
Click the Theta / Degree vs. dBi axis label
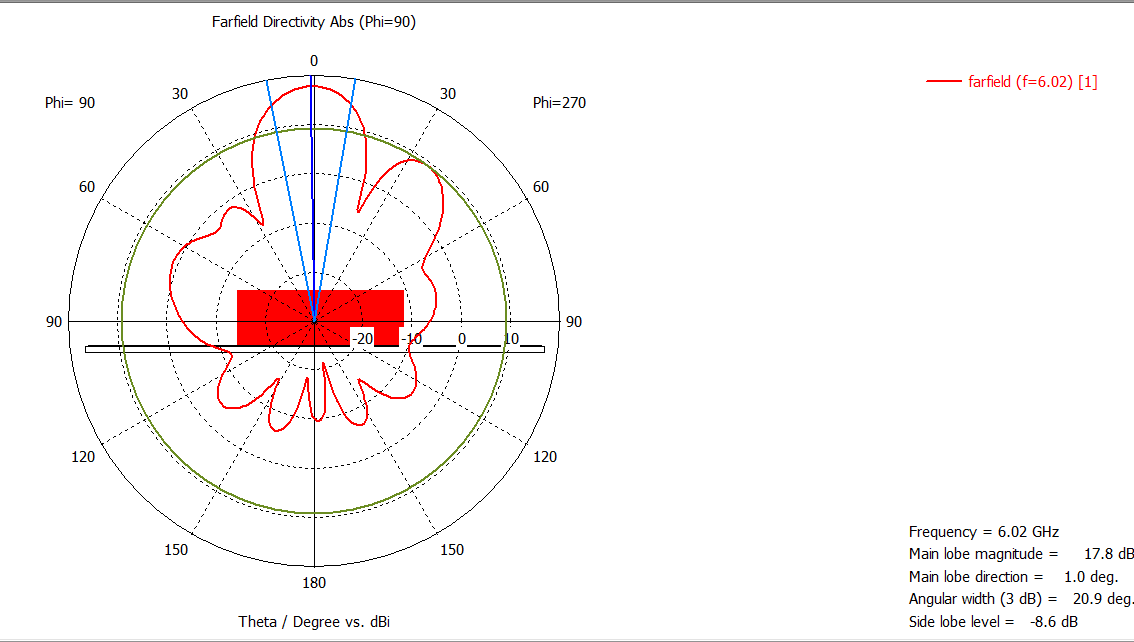(x=313, y=622)
